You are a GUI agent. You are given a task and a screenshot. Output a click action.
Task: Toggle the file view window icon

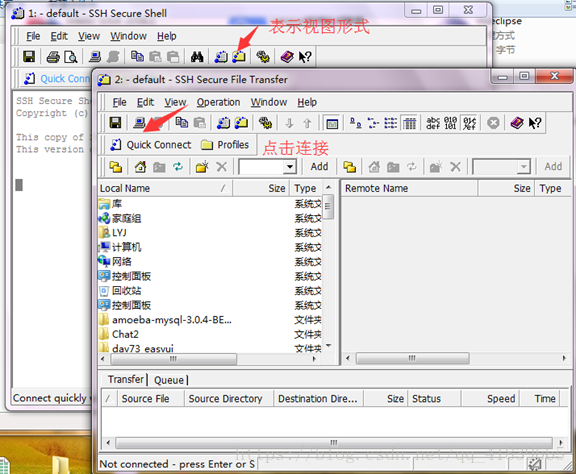pos(332,123)
